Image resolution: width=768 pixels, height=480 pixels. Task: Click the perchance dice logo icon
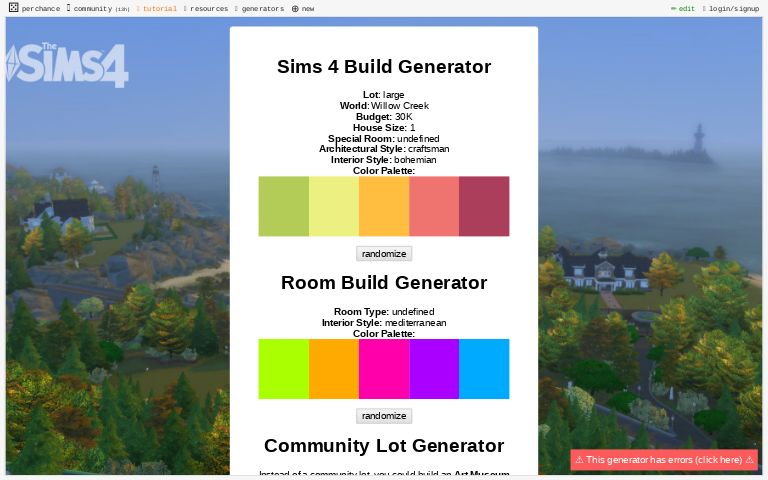[x=14, y=7]
